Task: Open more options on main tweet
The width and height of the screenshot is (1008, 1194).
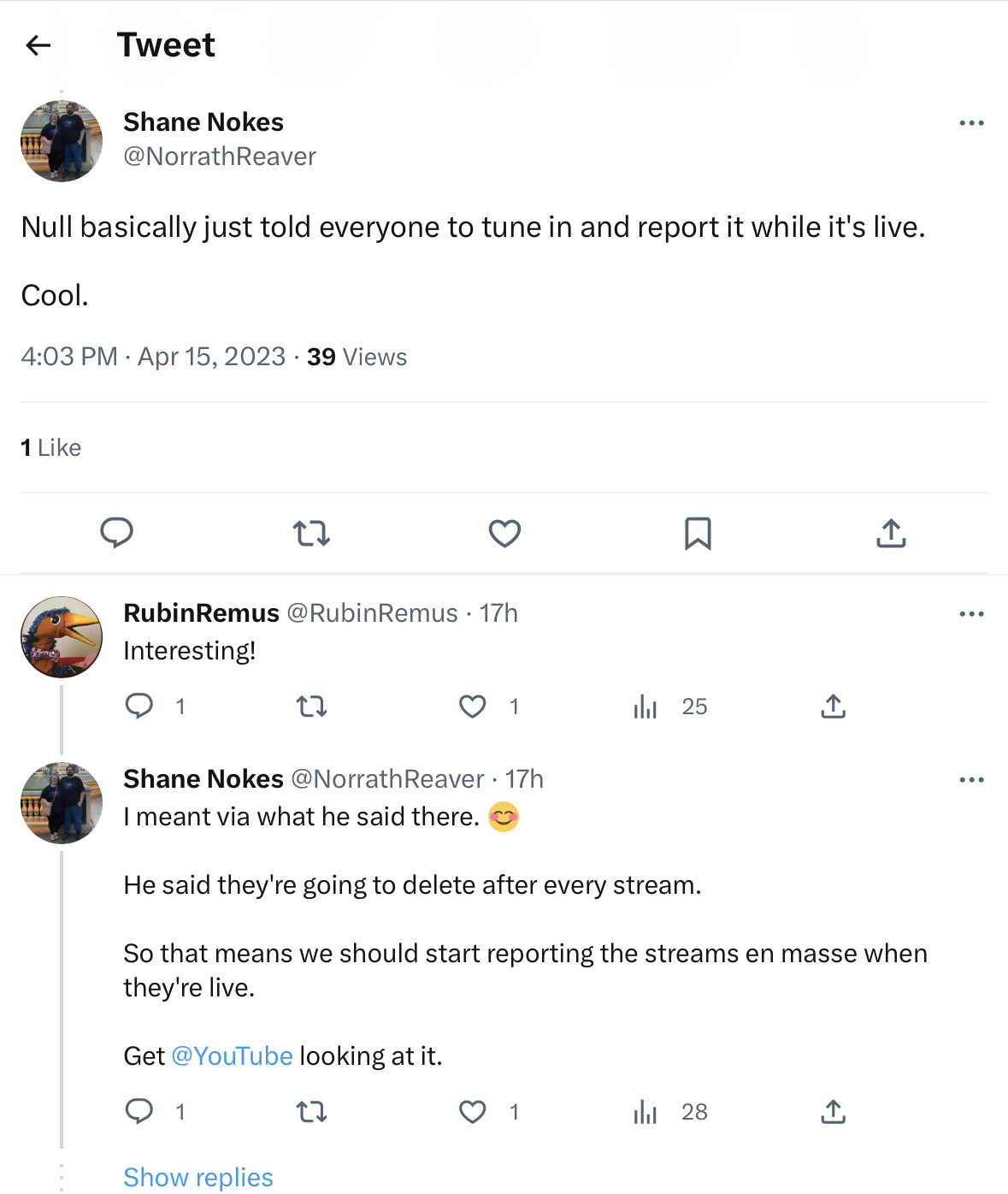Action: tap(971, 123)
